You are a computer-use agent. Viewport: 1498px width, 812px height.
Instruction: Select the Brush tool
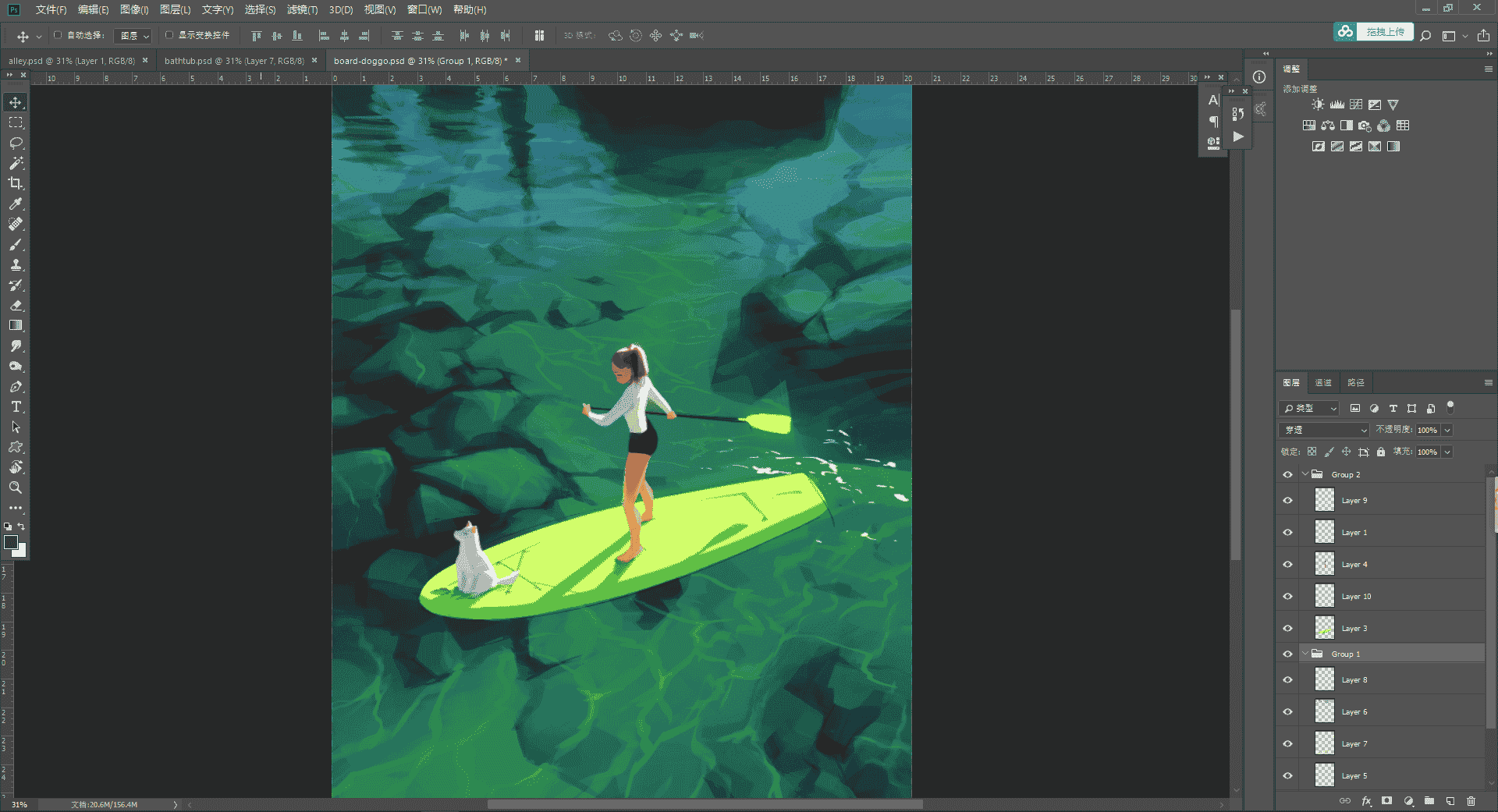16,244
